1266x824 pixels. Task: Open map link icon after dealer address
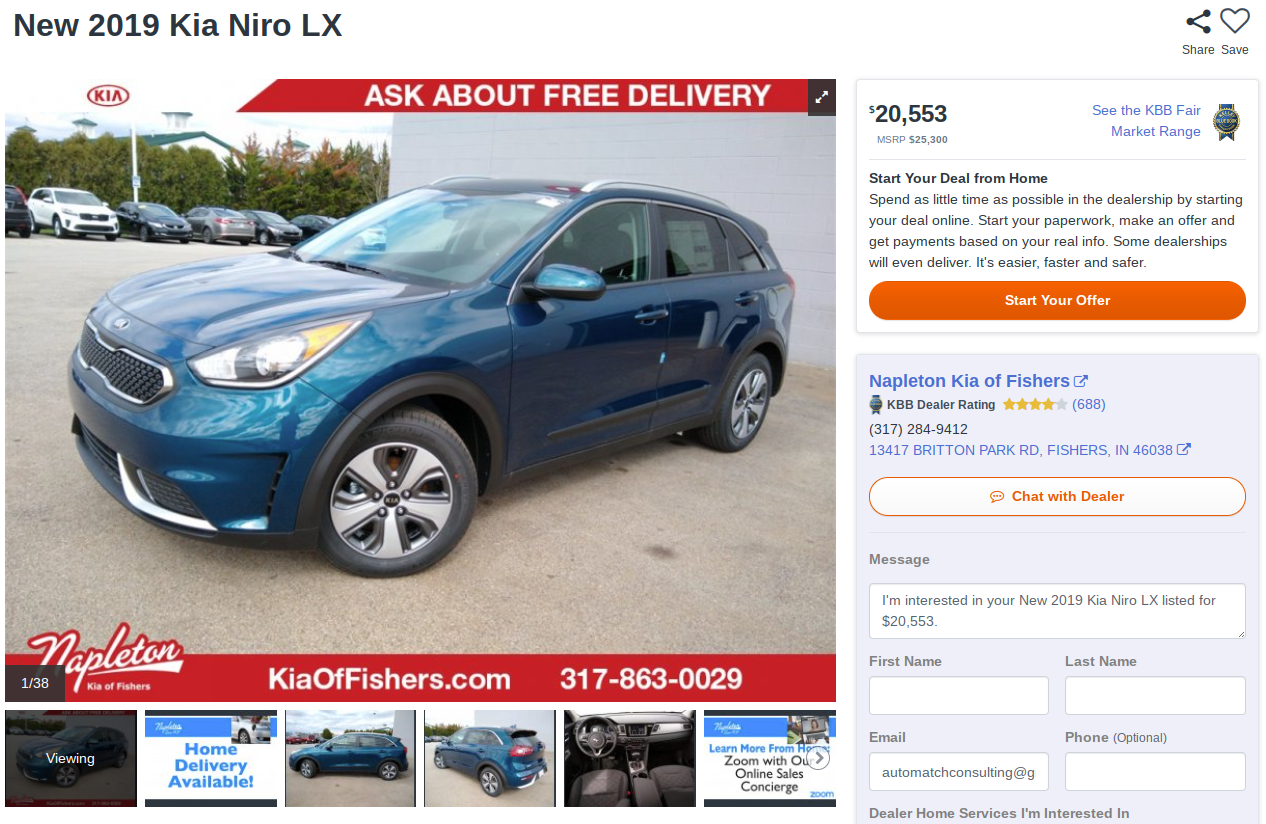[x=1184, y=450]
